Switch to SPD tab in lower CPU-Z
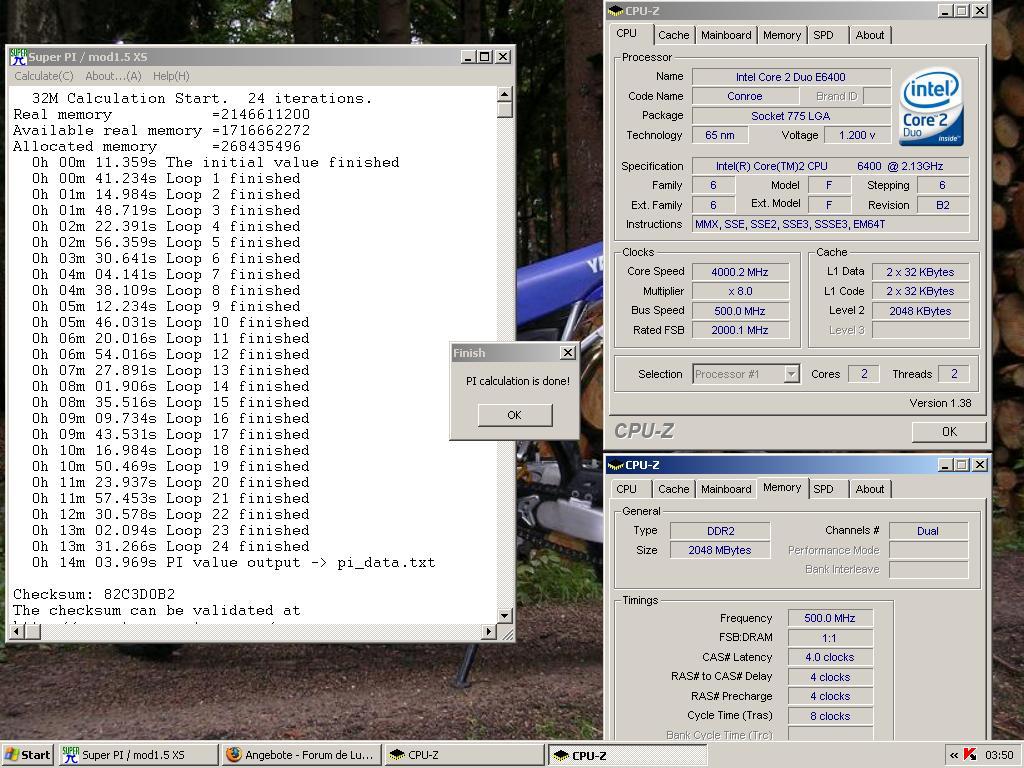 (824, 489)
